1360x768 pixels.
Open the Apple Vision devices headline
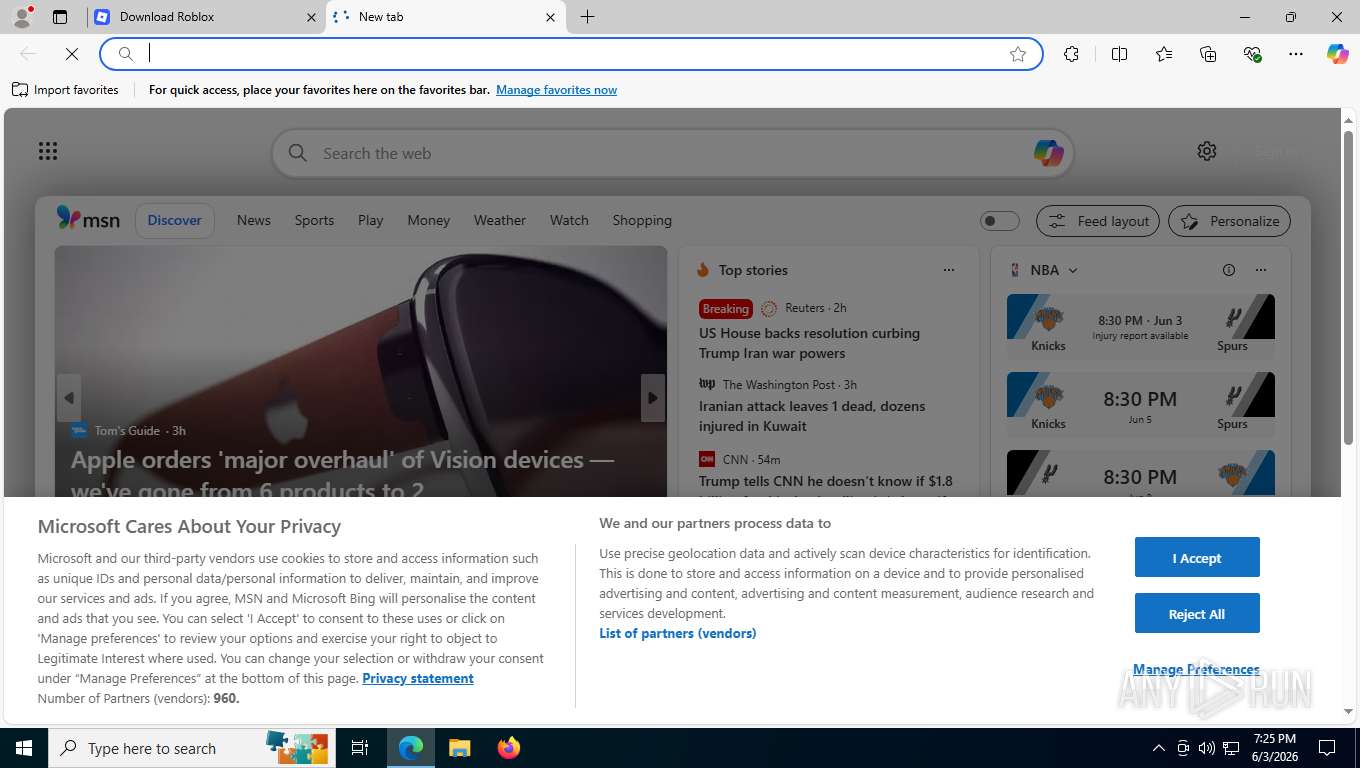(343, 475)
